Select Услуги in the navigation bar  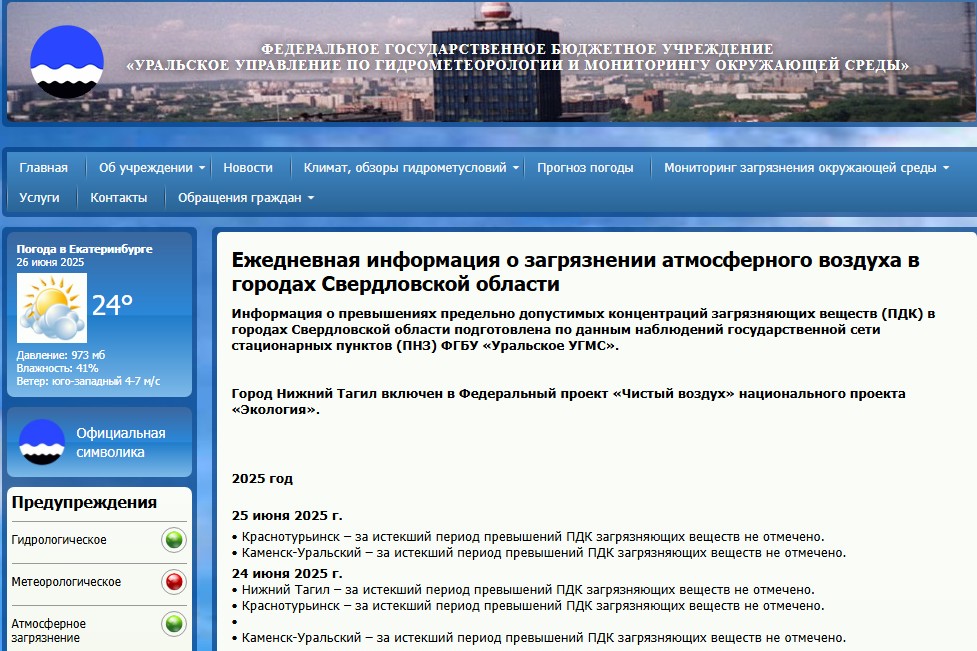pos(39,198)
